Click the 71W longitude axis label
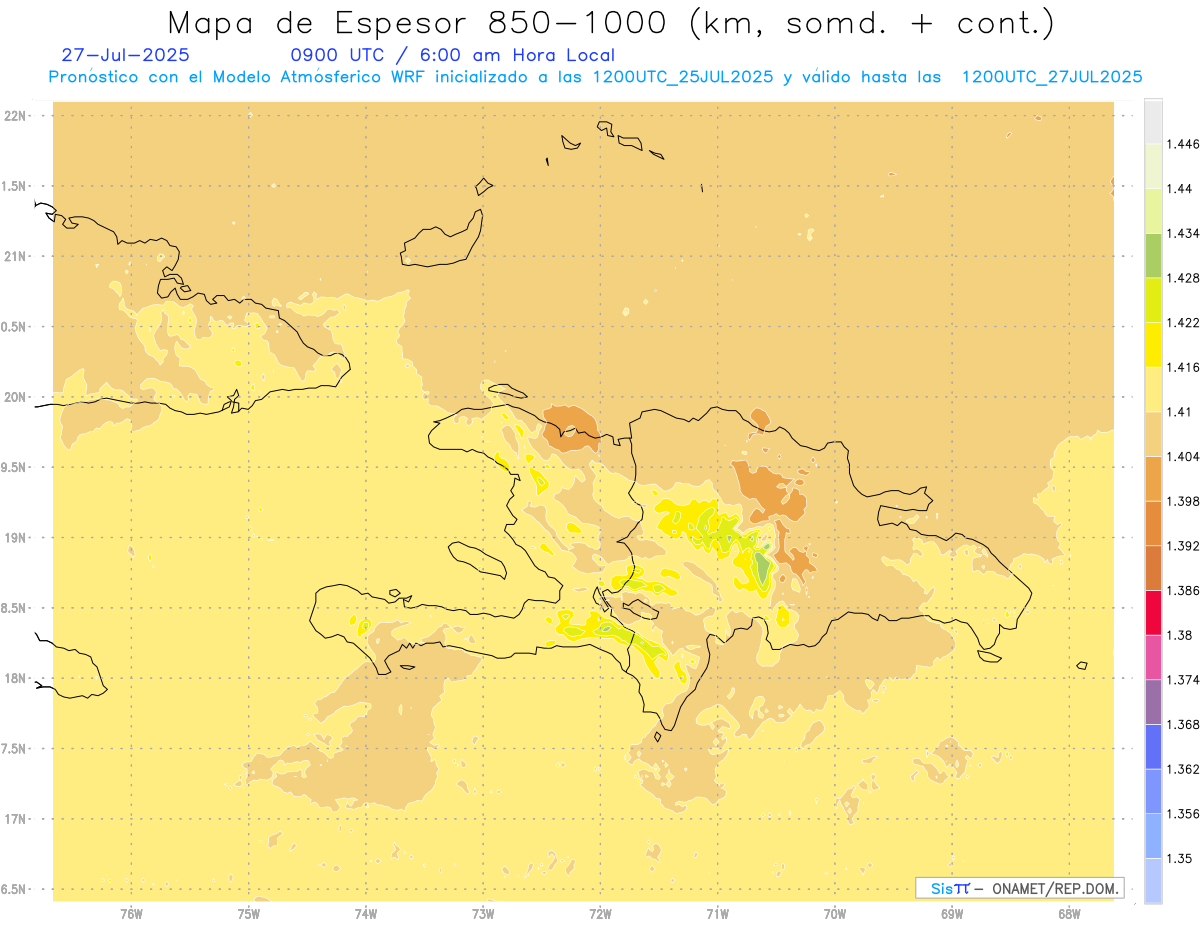The width and height of the screenshot is (1200, 927). [x=717, y=914]
